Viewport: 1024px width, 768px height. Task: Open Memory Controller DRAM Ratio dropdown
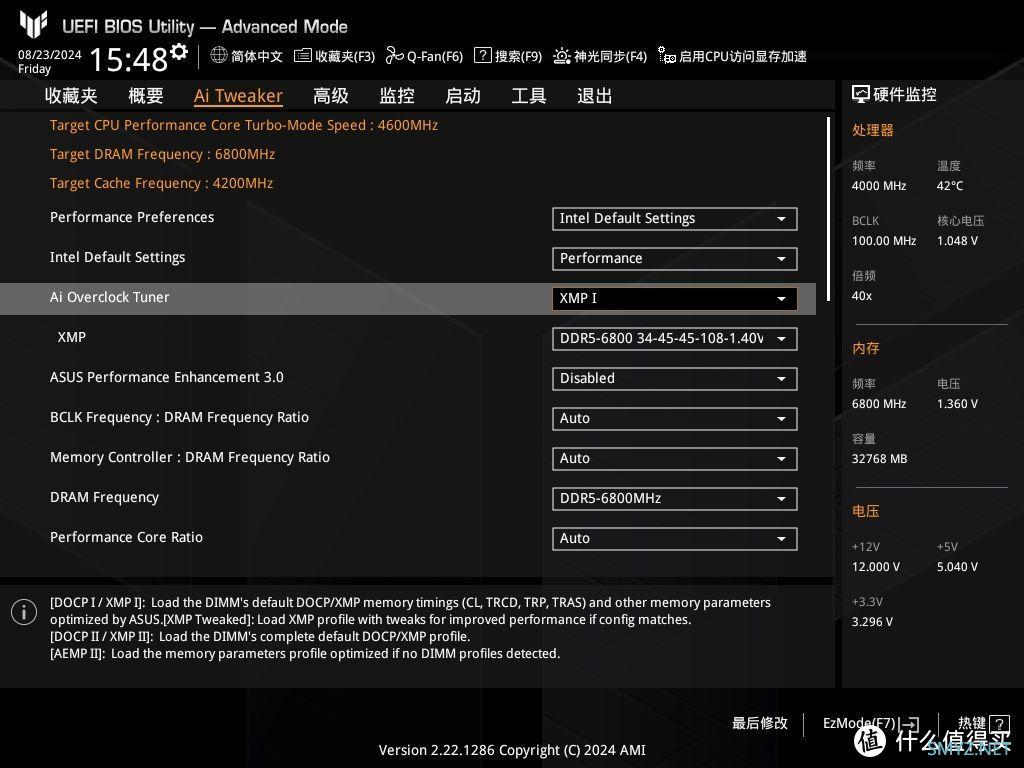(x=675, y=458)
